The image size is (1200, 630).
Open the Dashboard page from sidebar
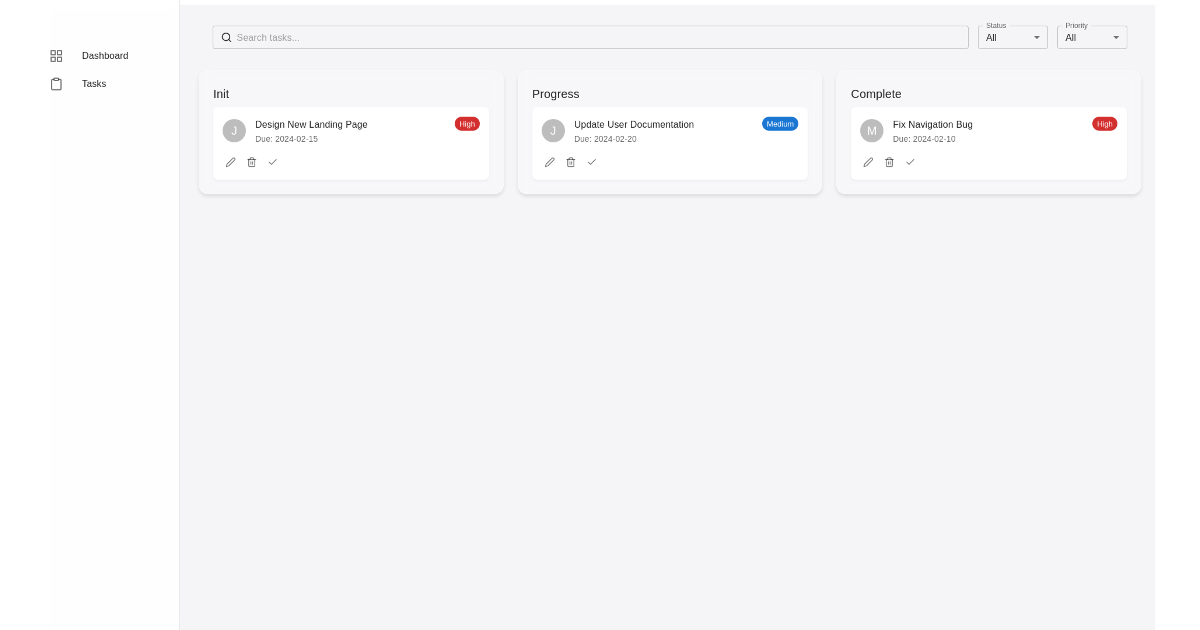click(x=104, y=56)
